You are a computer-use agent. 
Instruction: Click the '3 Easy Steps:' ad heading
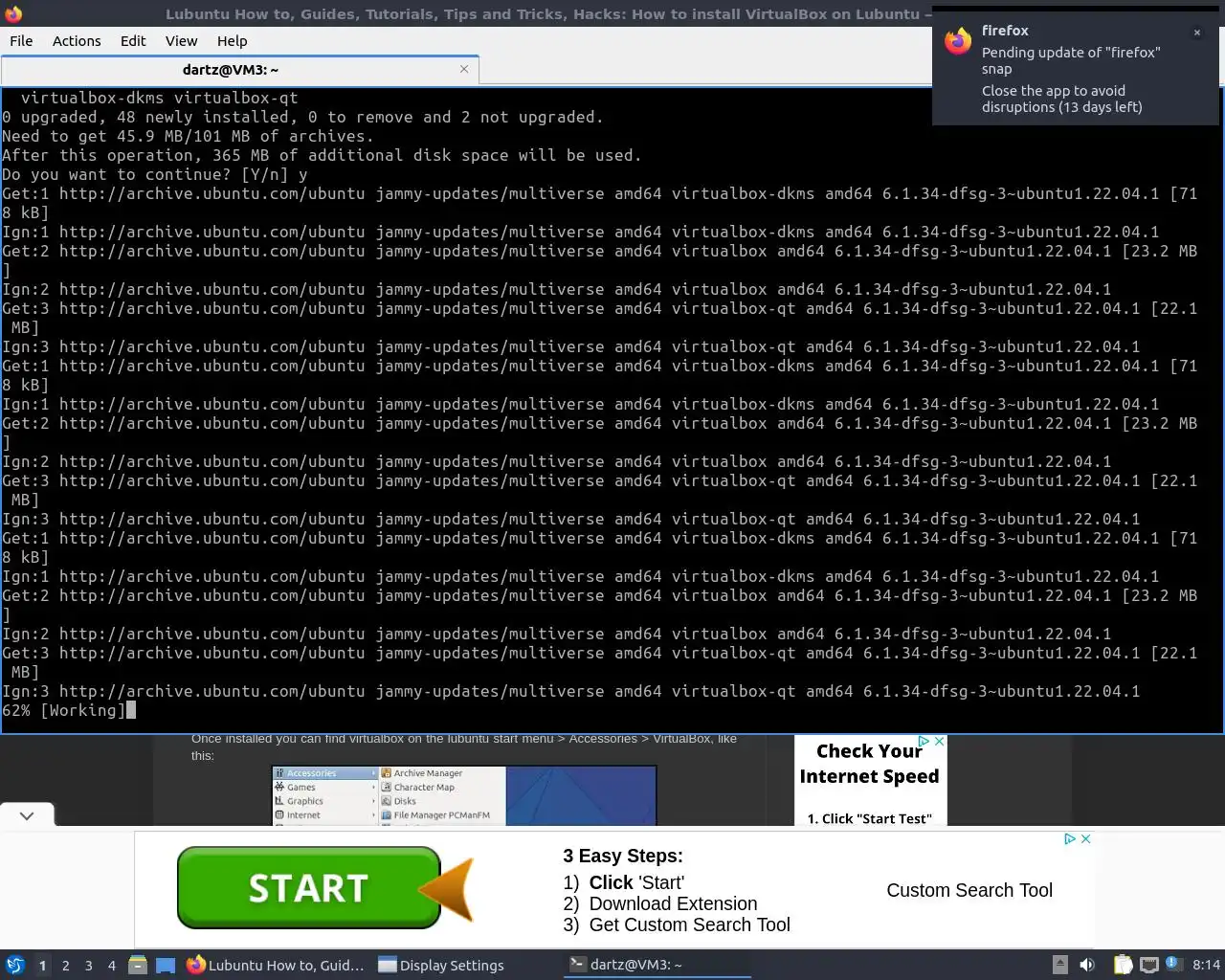pyautogui.click(x=623, y=856)
